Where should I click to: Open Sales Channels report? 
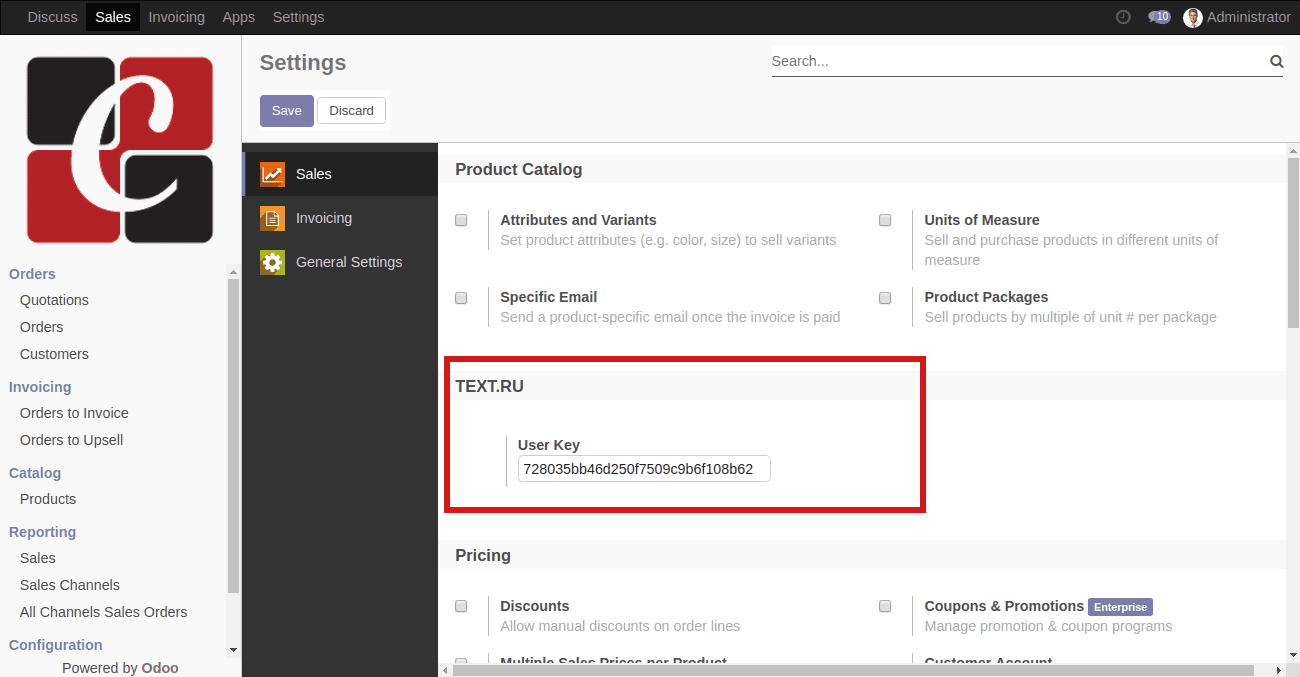click(x=70, y=585)
